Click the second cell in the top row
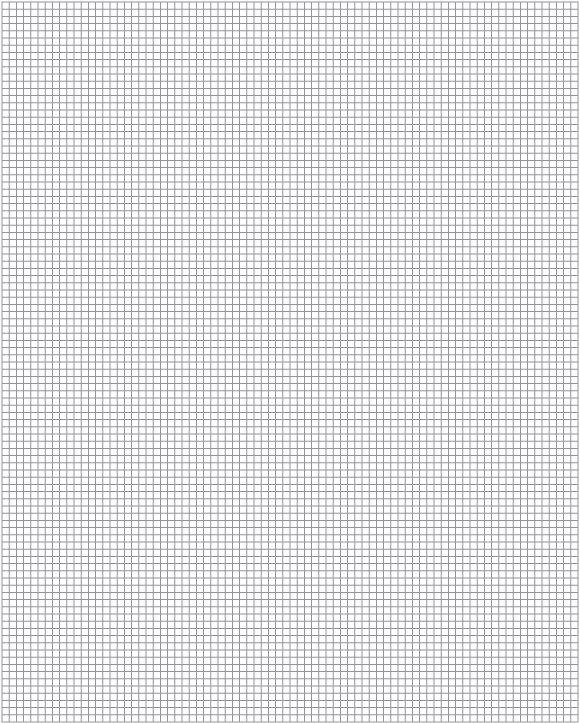The width and height of the screenshot is (579, 723). (12, 5)
